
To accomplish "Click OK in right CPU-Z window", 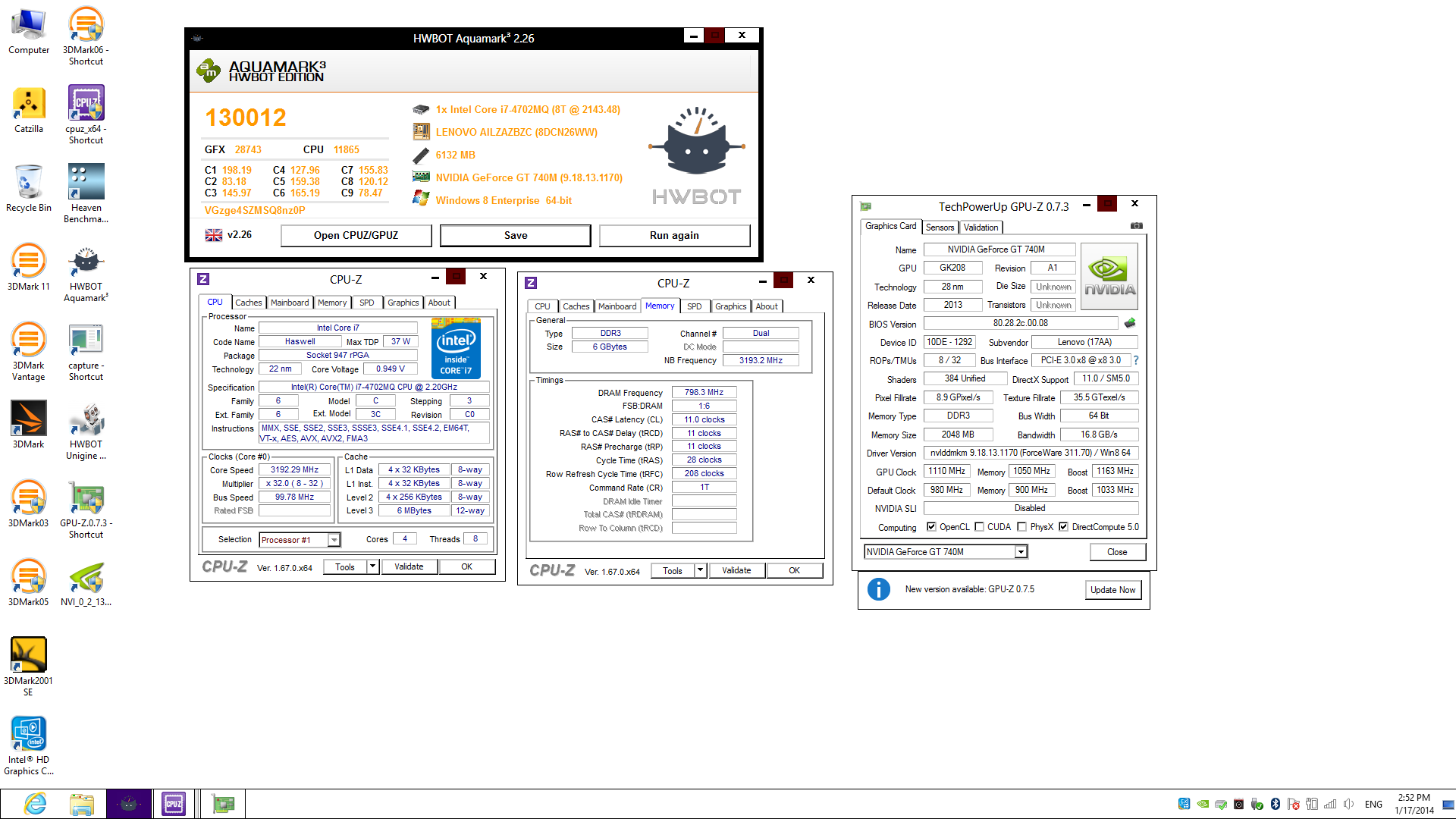I will (x=794, y=570).
